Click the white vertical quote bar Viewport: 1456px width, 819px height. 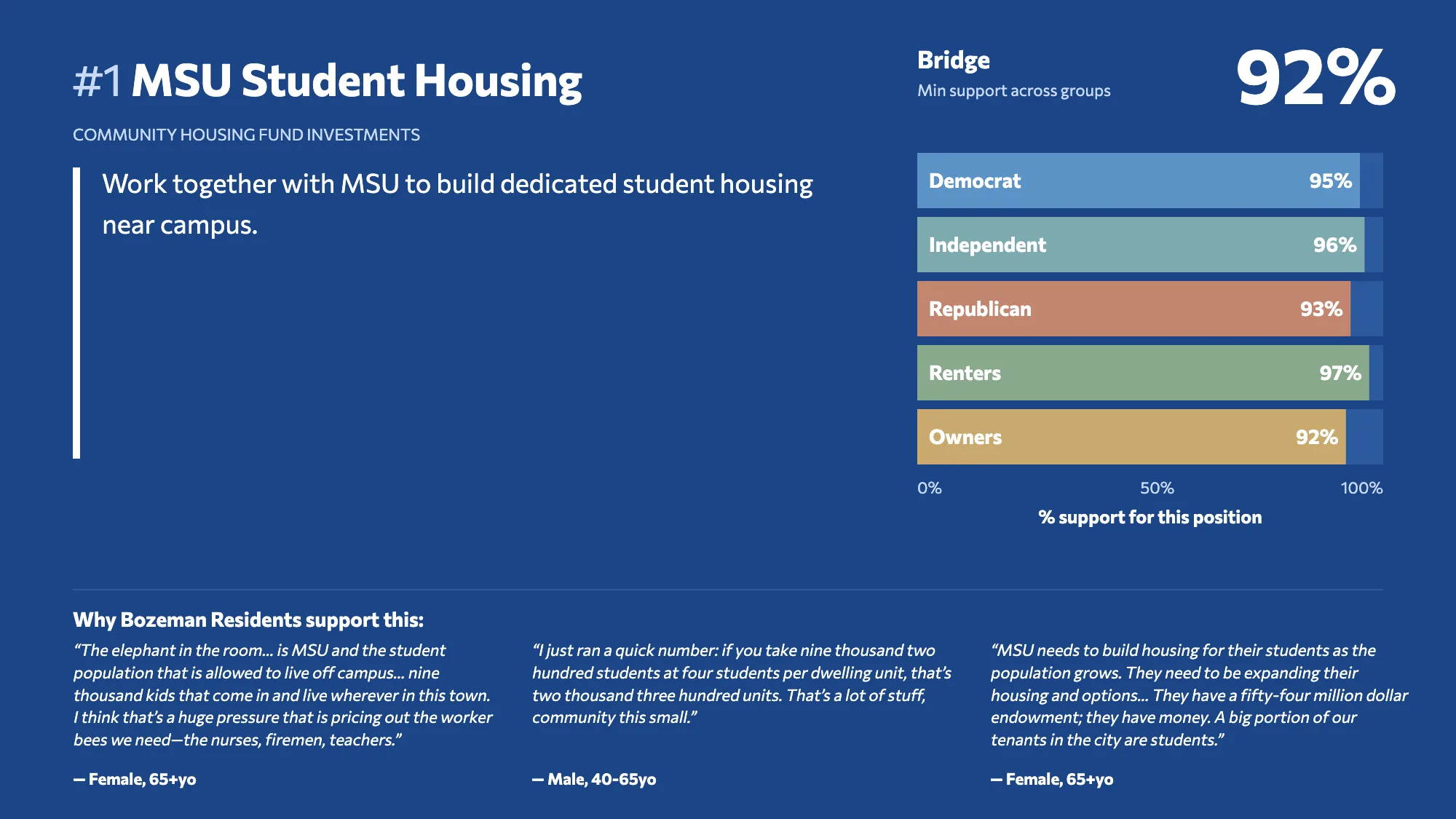(x=76, y=313)
